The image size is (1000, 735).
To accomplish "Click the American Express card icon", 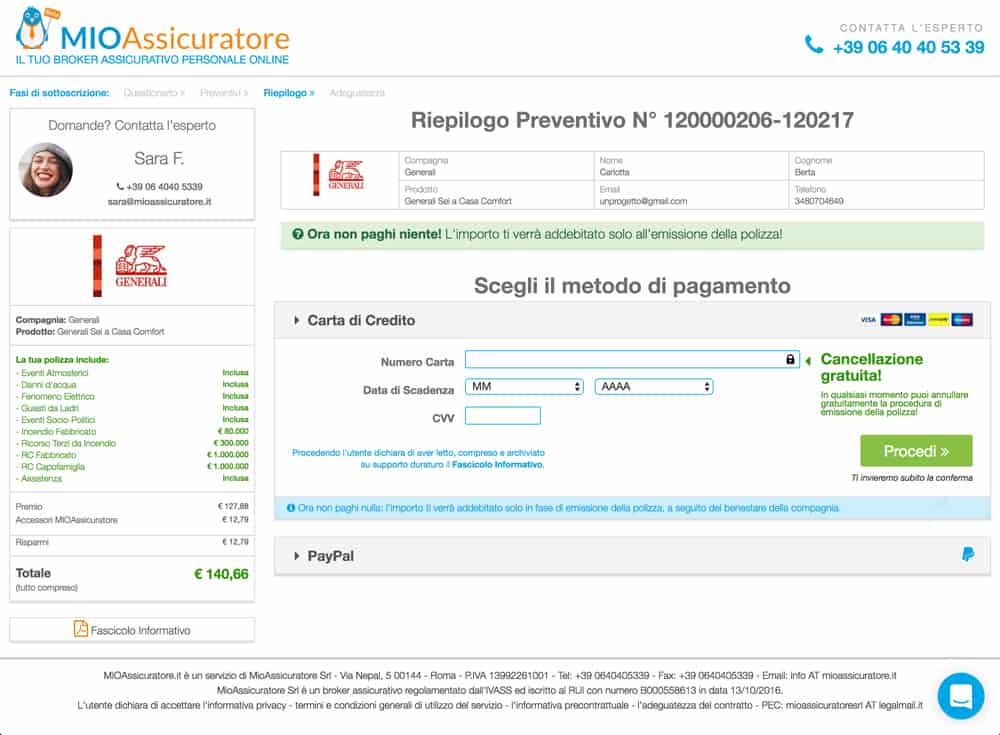I will 915,319.
